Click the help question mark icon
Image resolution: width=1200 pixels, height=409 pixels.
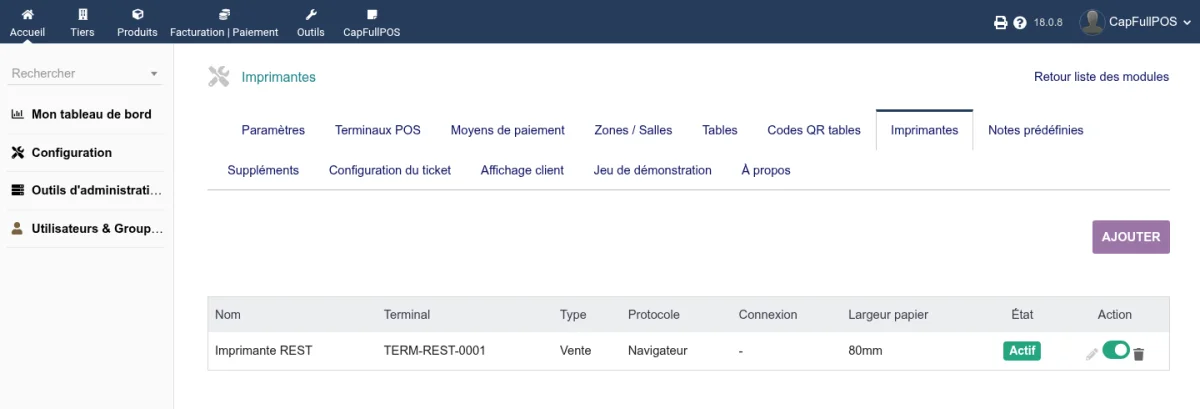coord(1020,23)
